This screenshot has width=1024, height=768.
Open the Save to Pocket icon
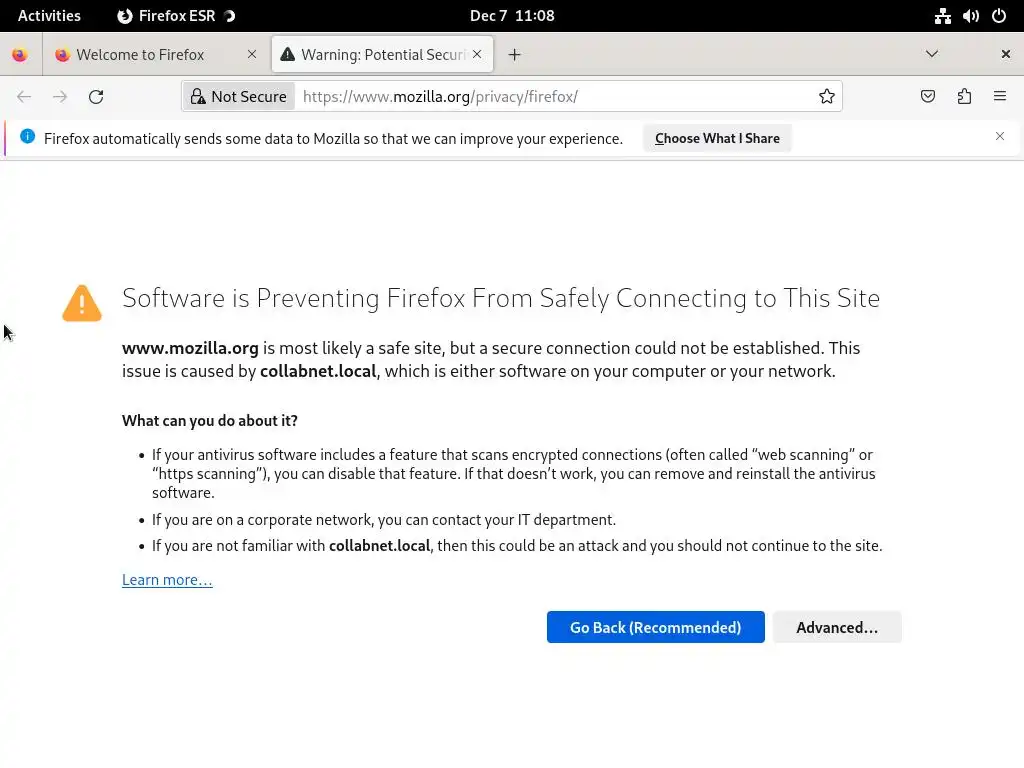(x=928, y=97)
